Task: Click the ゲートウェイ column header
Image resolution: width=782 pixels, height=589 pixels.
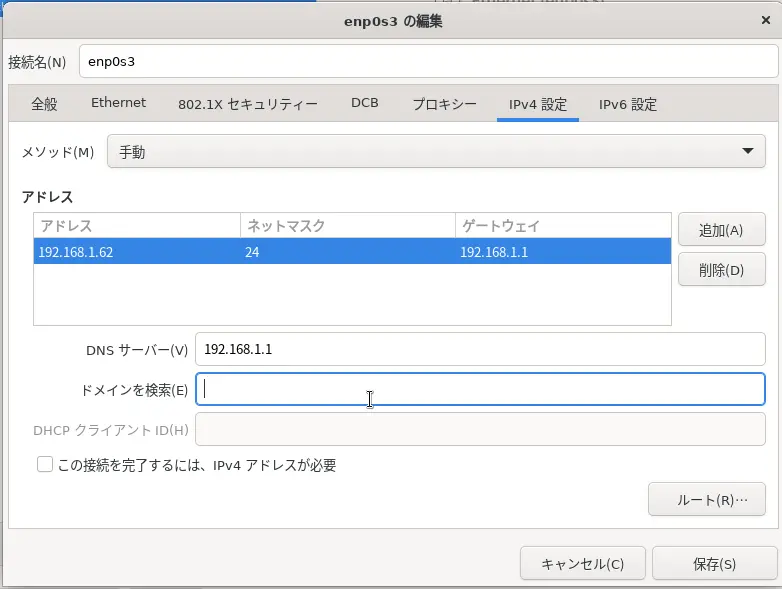Action: (x=563, y=225)
